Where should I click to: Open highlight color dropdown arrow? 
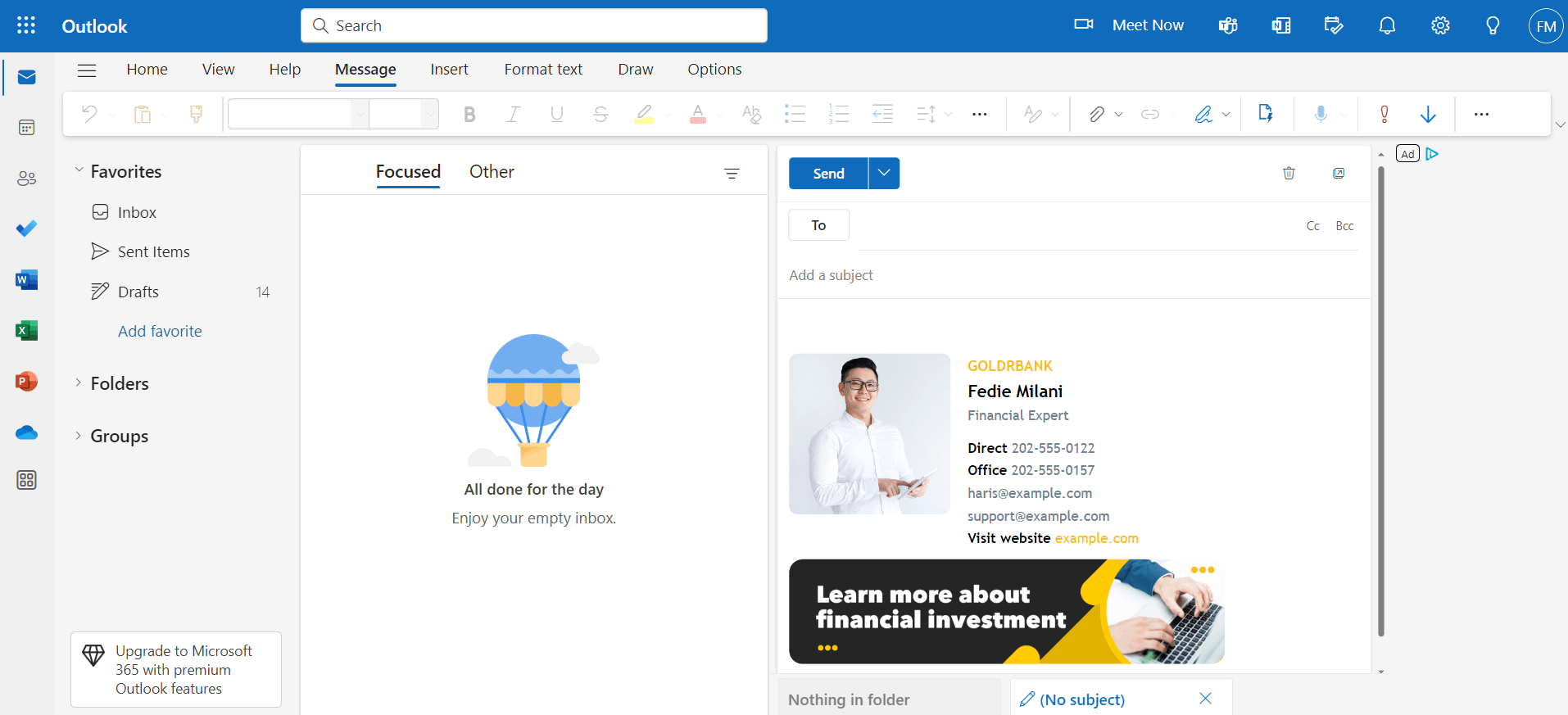coord(667,115)
